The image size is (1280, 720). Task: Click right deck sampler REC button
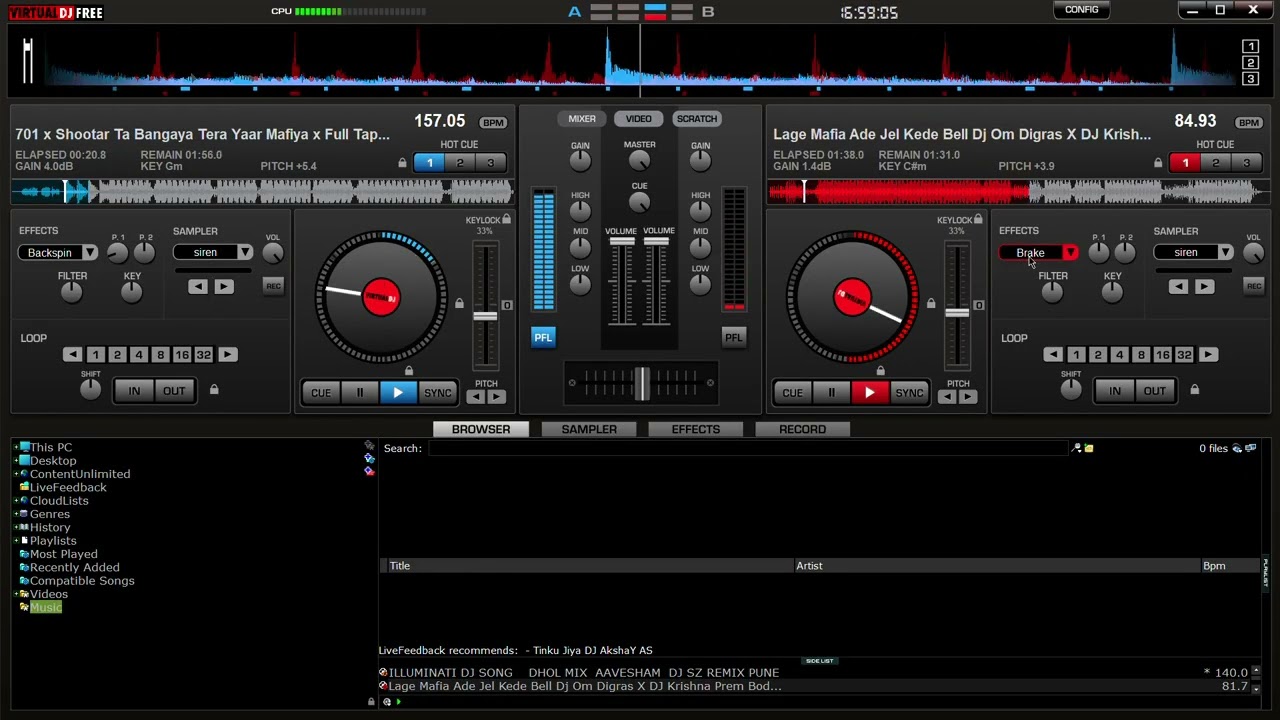1253,287
